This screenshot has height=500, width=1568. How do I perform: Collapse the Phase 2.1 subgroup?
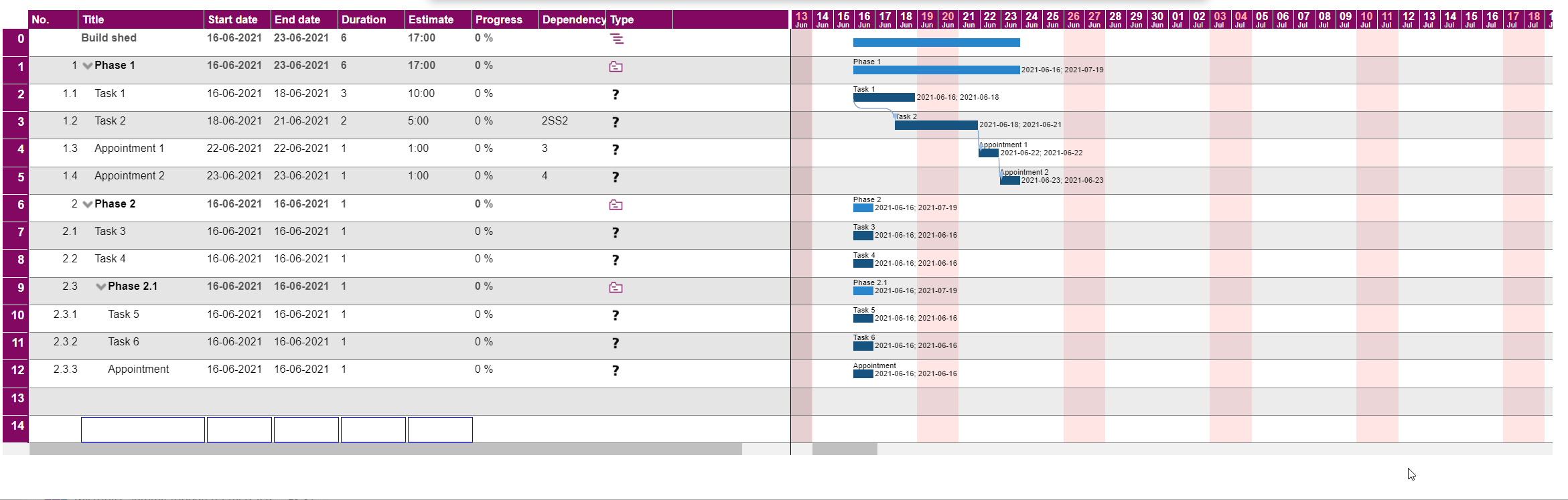pyautogui.click(x=100, y=286)
